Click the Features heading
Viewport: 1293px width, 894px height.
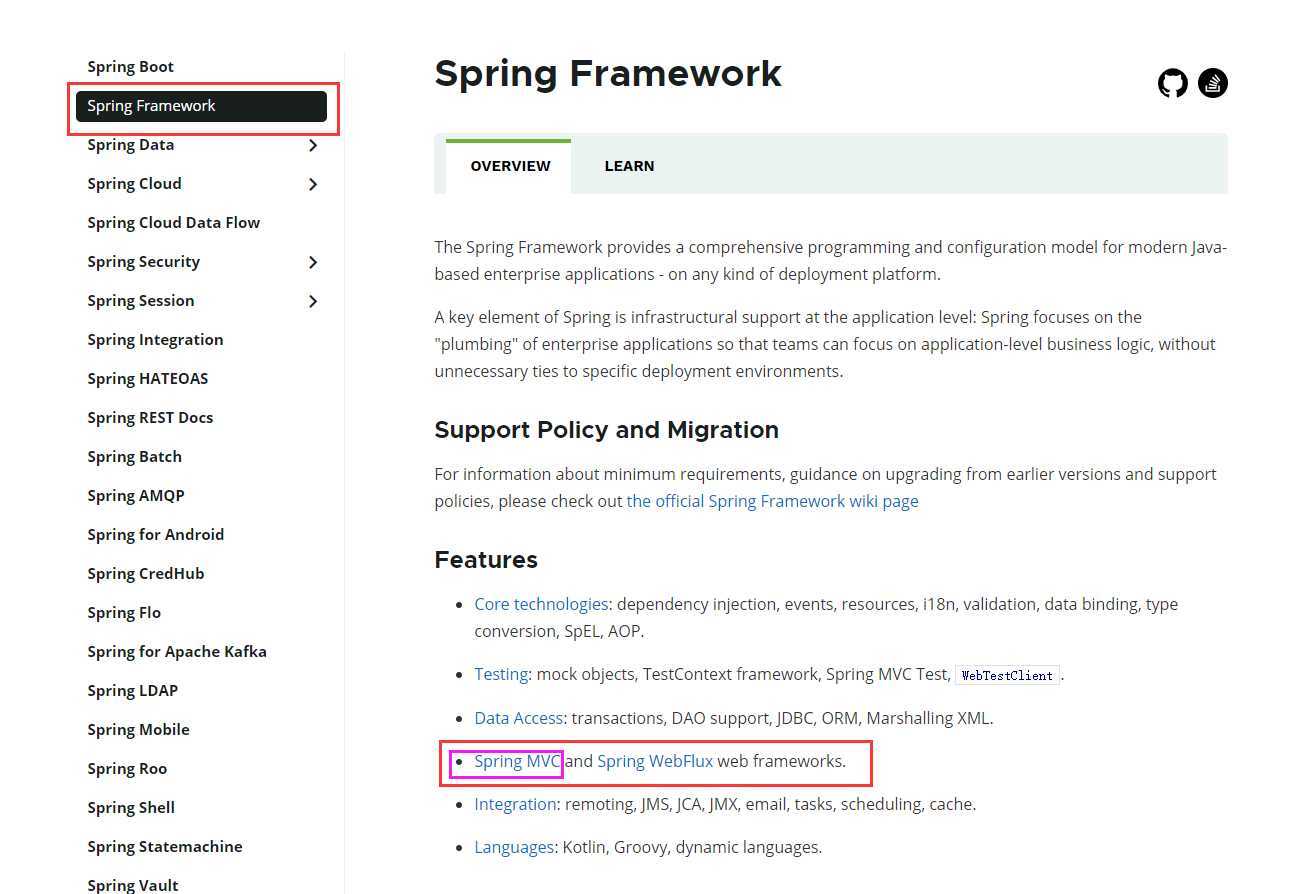click(486, 560)
